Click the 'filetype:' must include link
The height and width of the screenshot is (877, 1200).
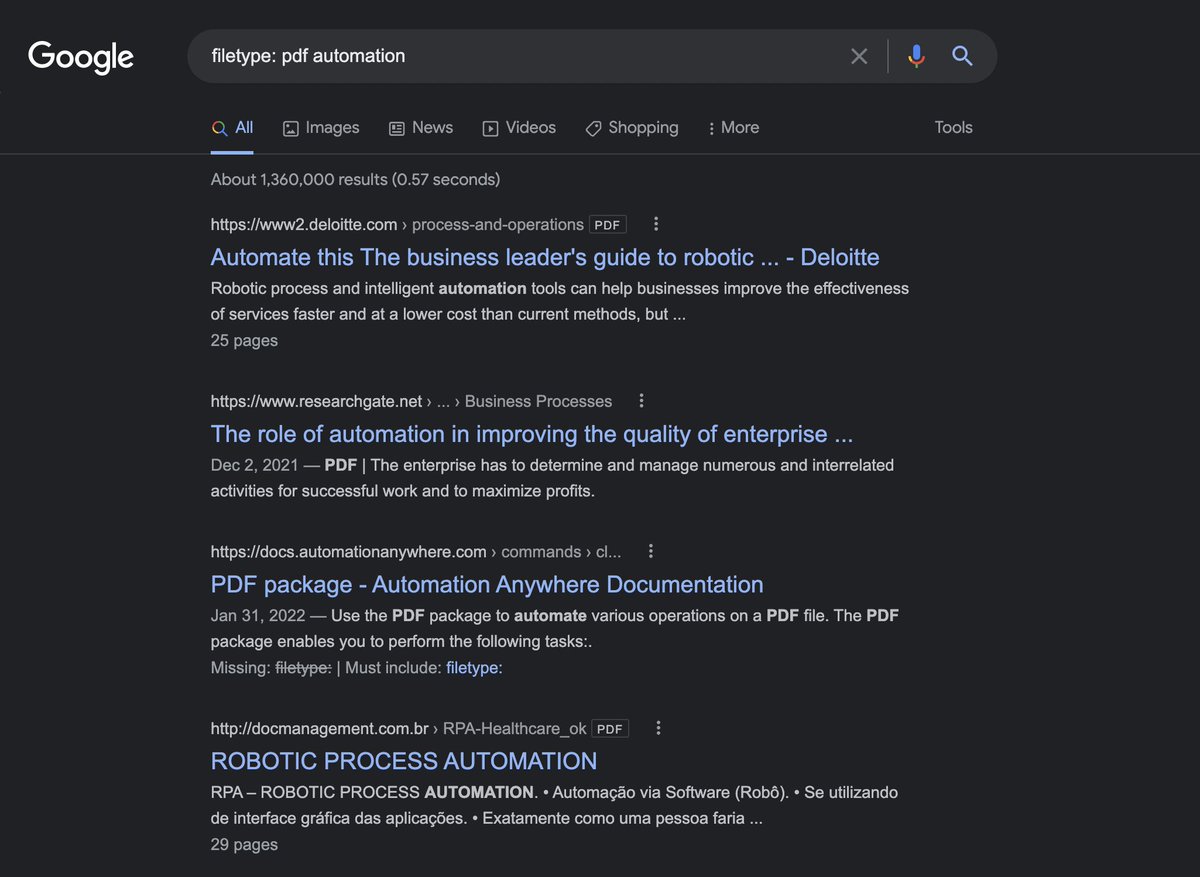tap(474, 668)
